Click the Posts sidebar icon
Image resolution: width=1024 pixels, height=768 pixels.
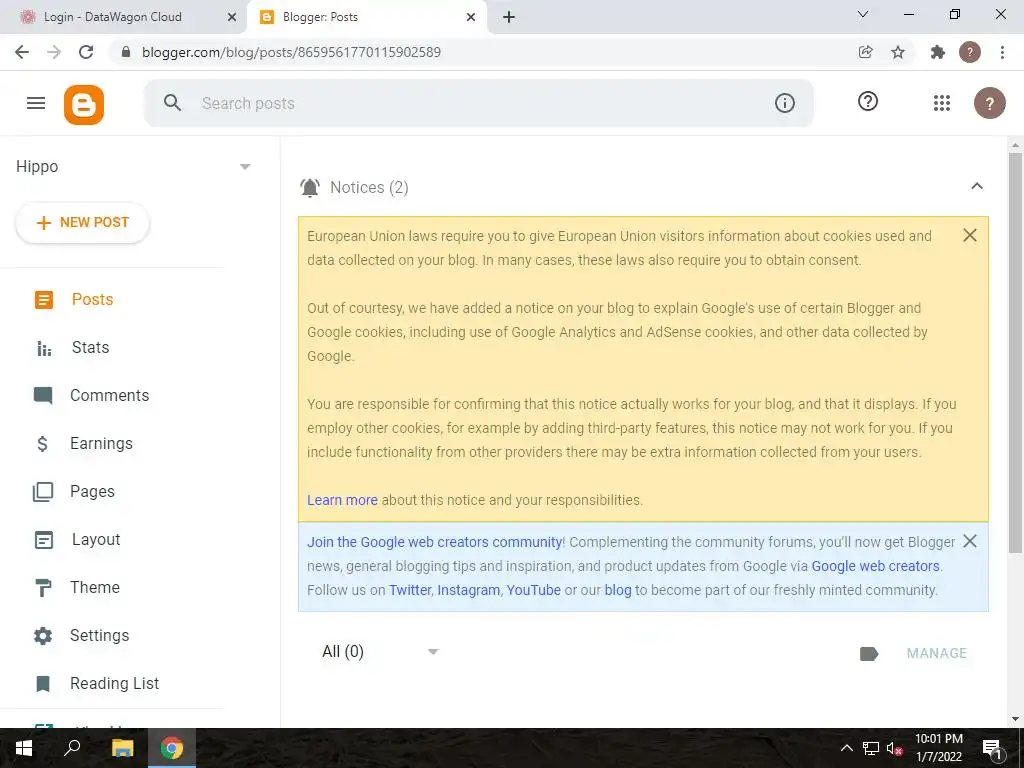(44, 300)
